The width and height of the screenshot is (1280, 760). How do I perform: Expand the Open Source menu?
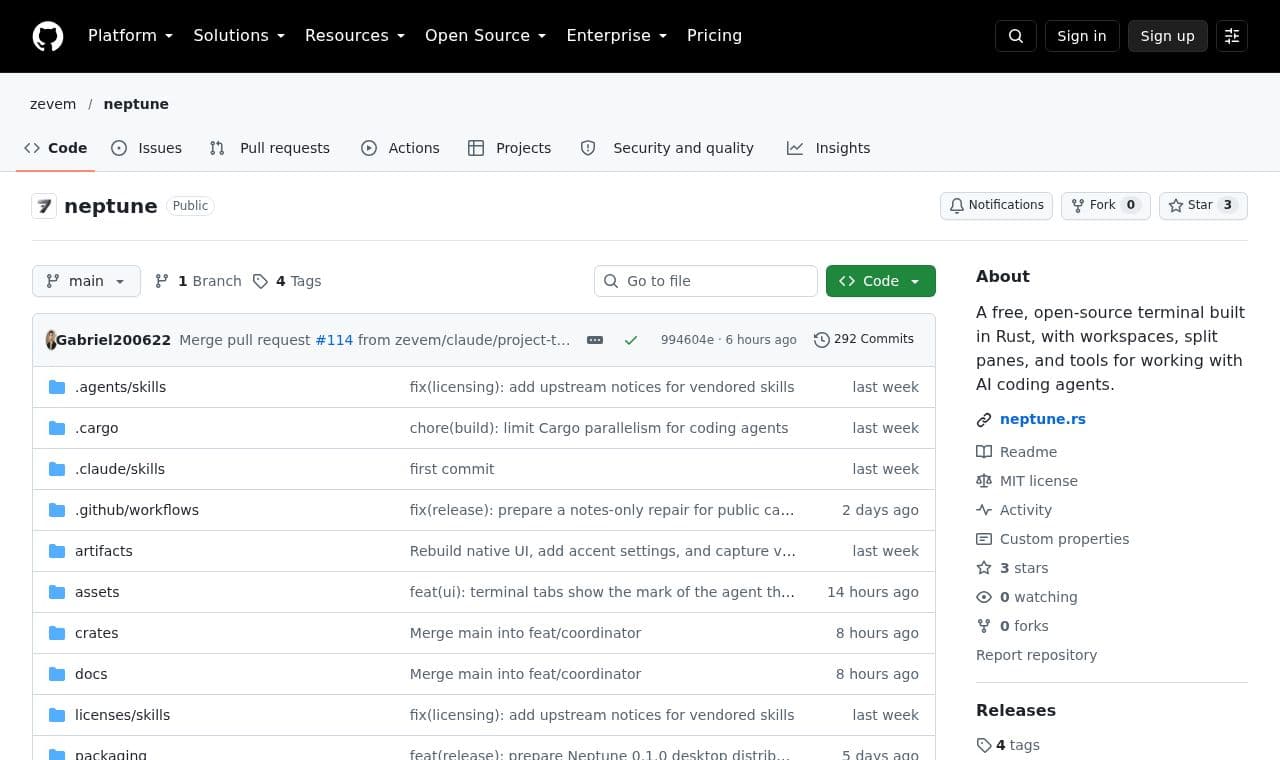[486, 36]
